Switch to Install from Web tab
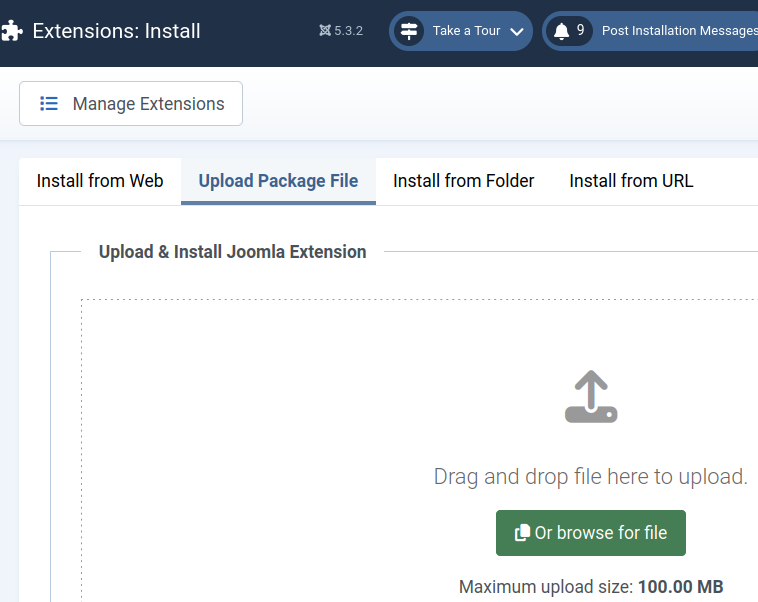The width and height of the screenshot is (758, 602). (x=100, y=181)
